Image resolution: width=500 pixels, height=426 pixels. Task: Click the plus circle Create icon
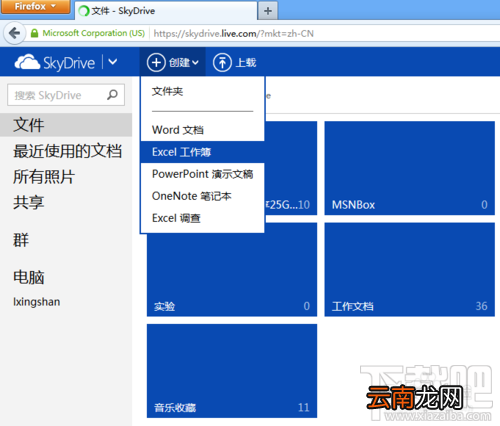point(156,62)
